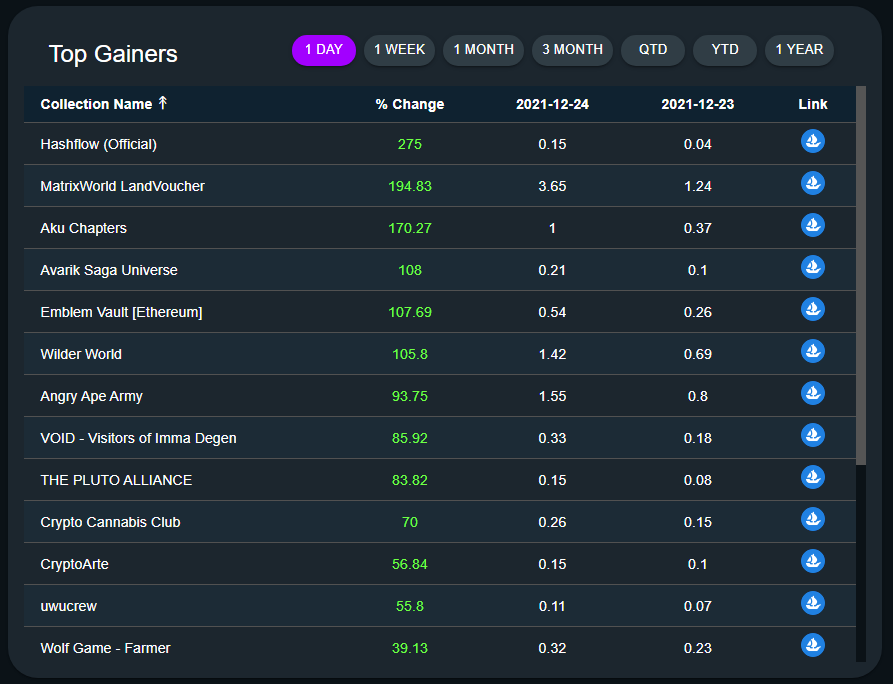Select the Wilder World collection name
The height and width of the screenshot is (684, 893).
point(81,354)
